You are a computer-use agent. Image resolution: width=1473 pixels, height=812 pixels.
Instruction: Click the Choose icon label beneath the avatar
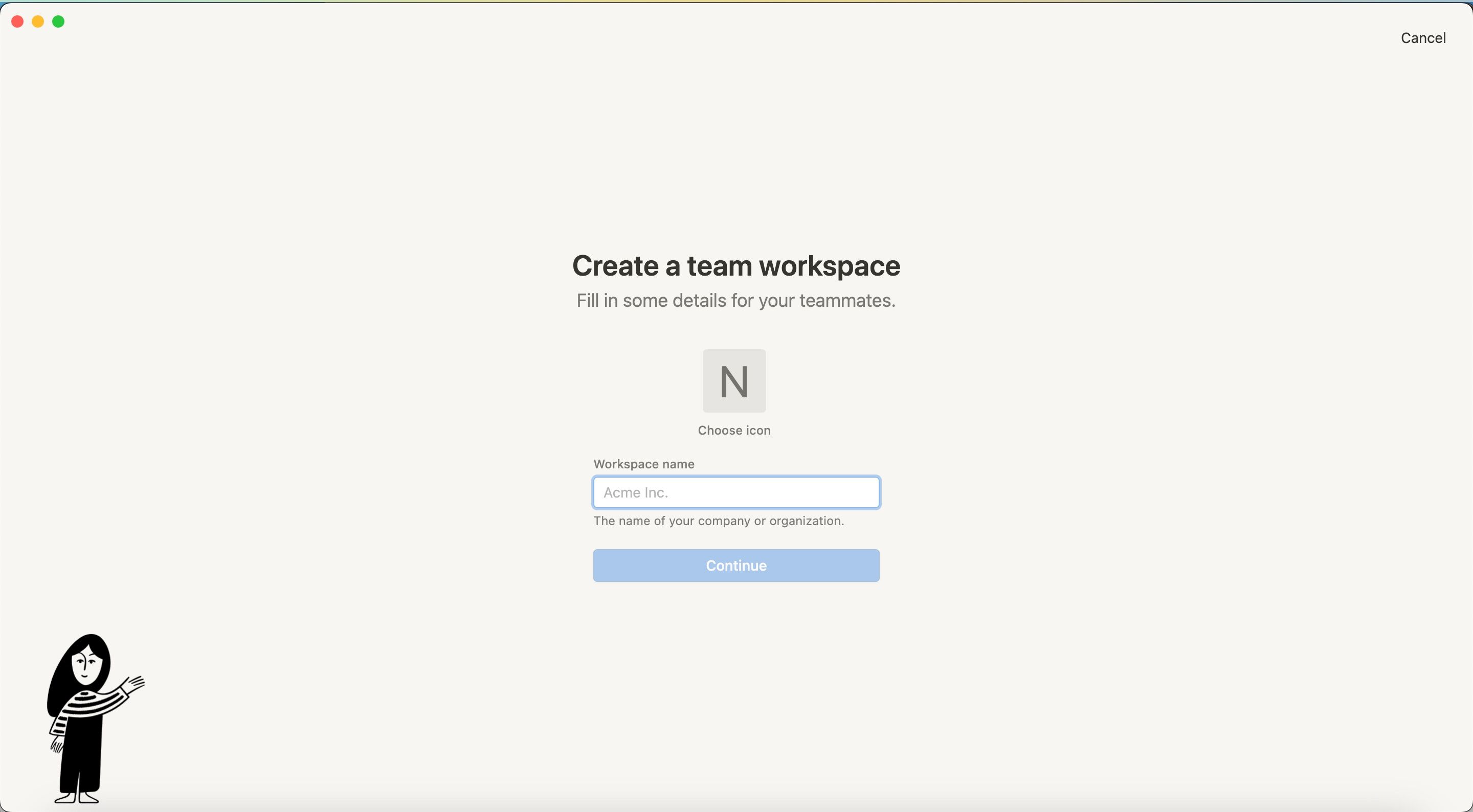[734, 430]
